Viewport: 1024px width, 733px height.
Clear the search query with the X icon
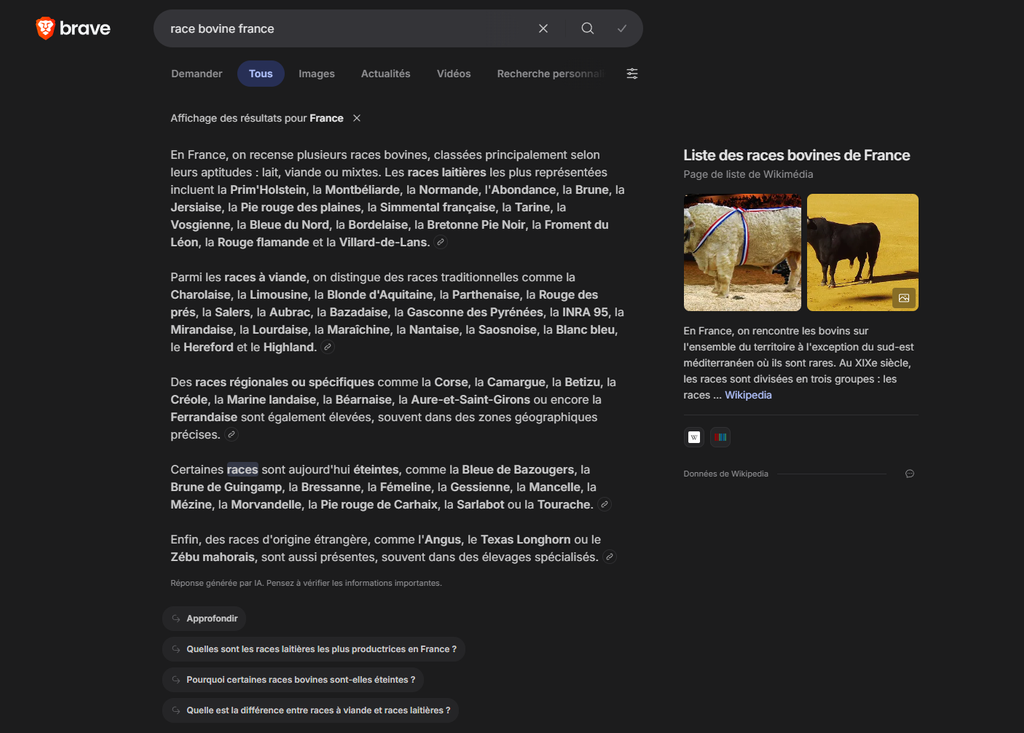click(x=543, y=29)
